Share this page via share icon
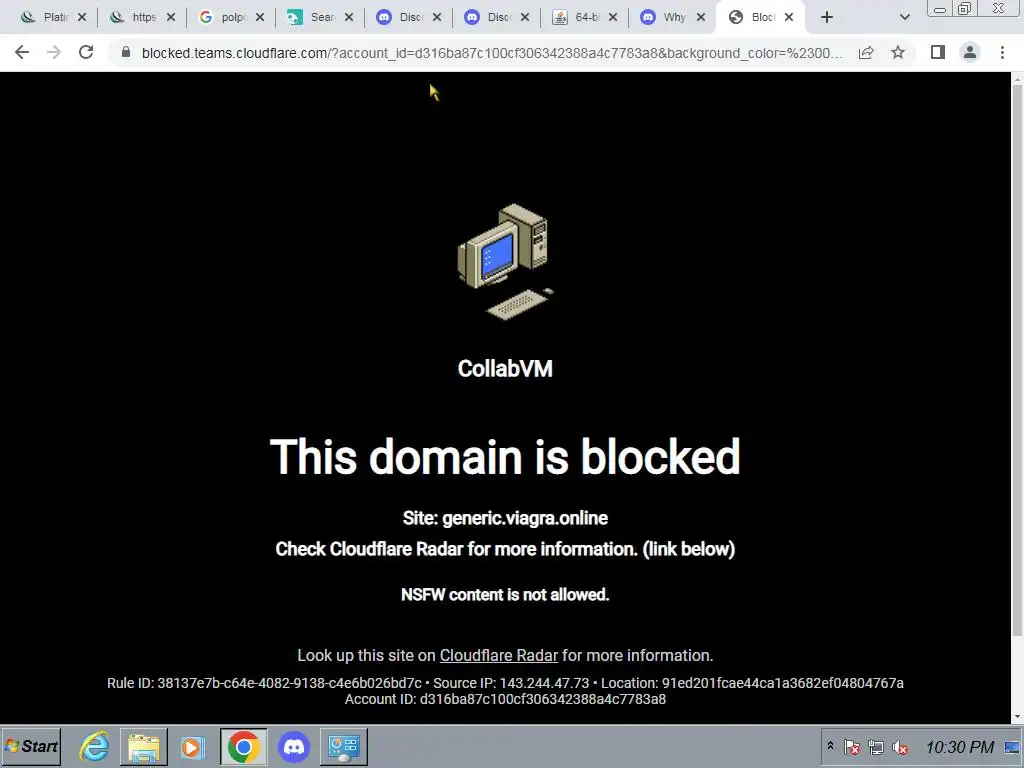Screen dimensions: 1024x768 click(866, 52)
